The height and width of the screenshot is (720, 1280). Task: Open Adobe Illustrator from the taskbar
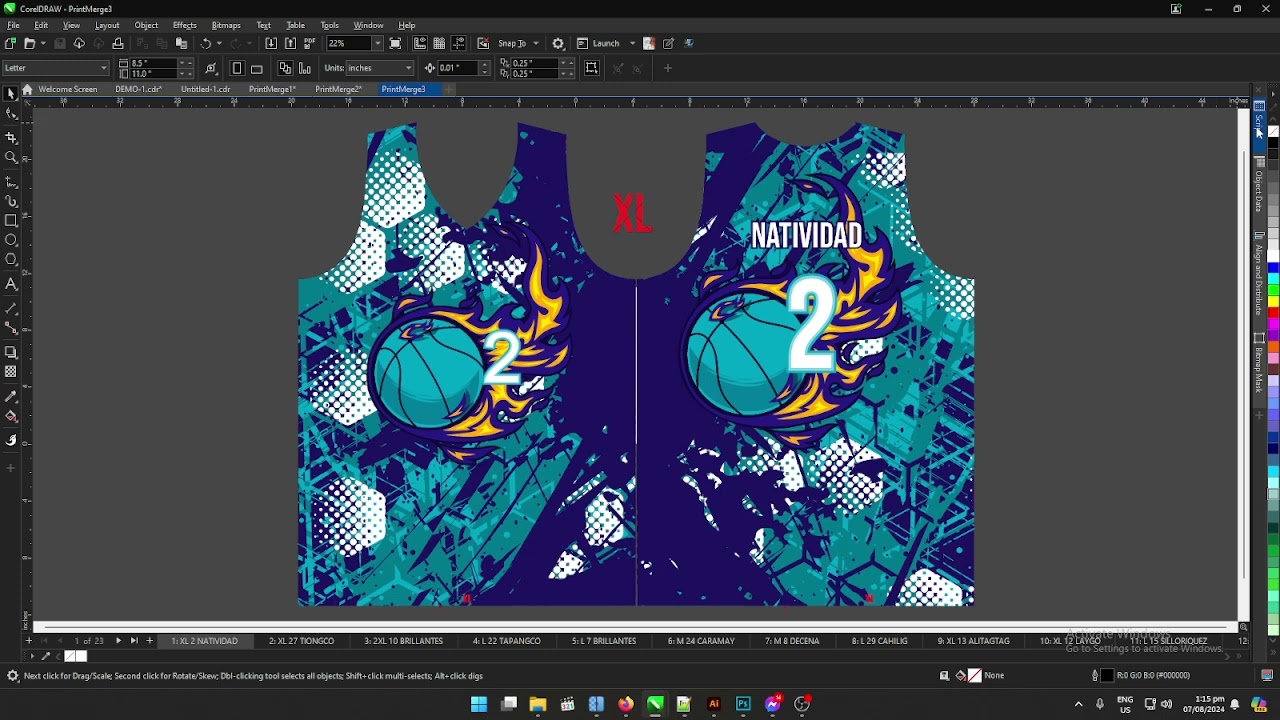click(x=714, y=704)
